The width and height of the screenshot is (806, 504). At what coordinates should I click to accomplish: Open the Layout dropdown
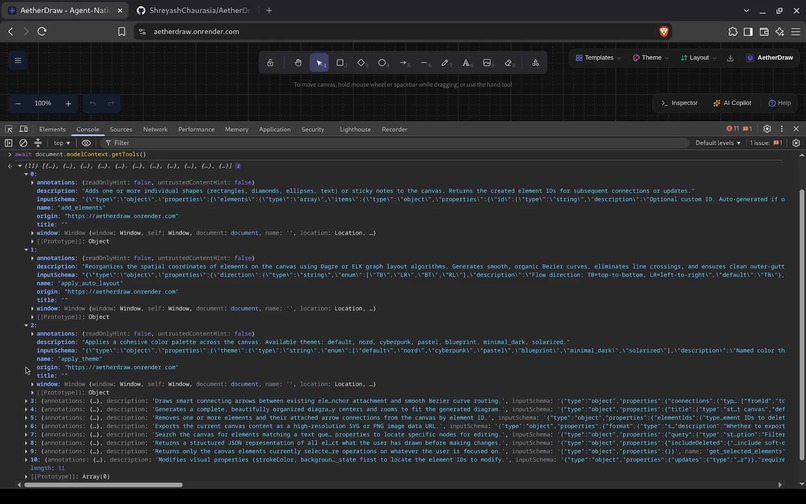[698, 58]
